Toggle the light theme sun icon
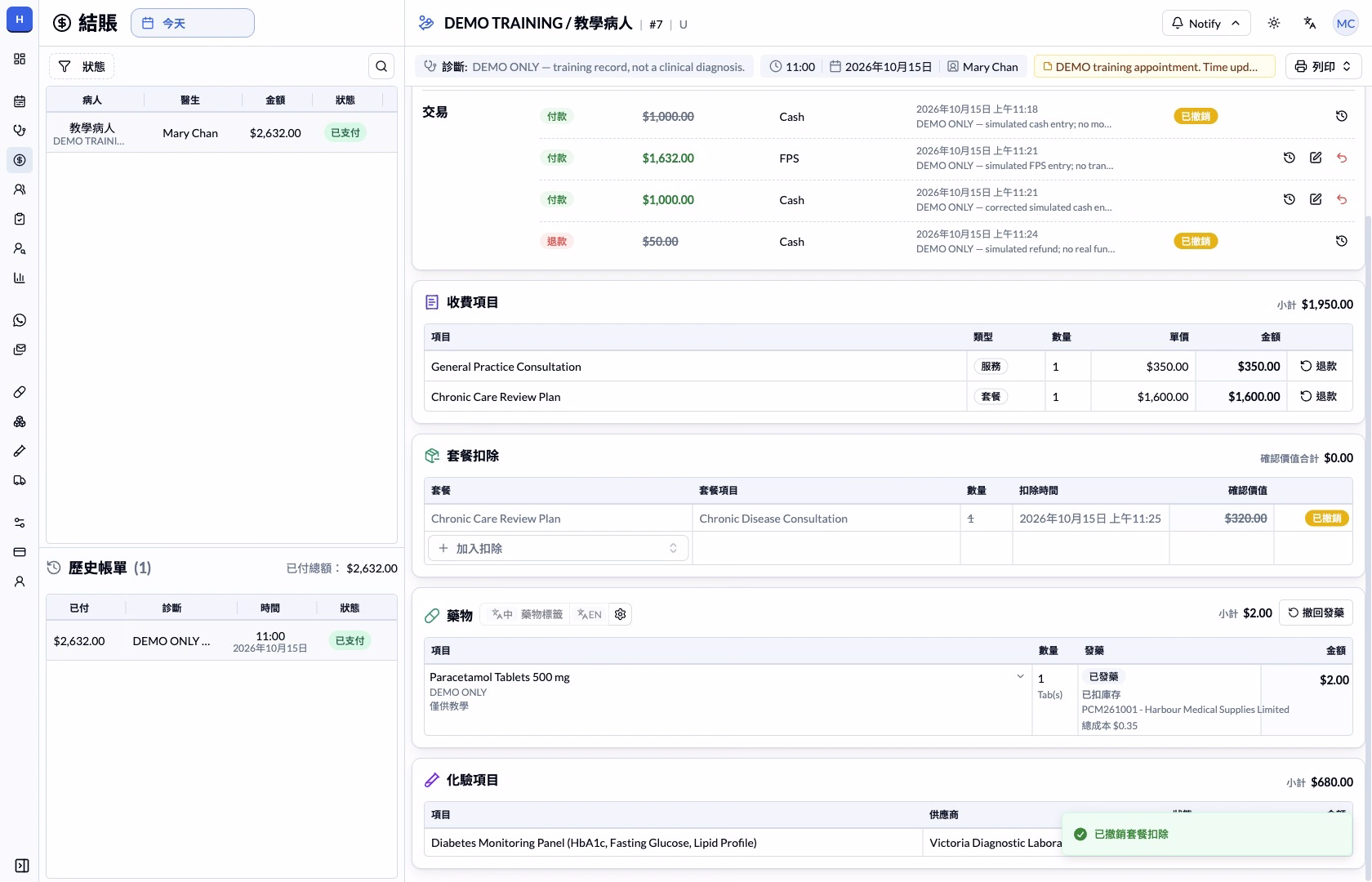This screenshot has height=882, width=1372. tap(1274, 23)
